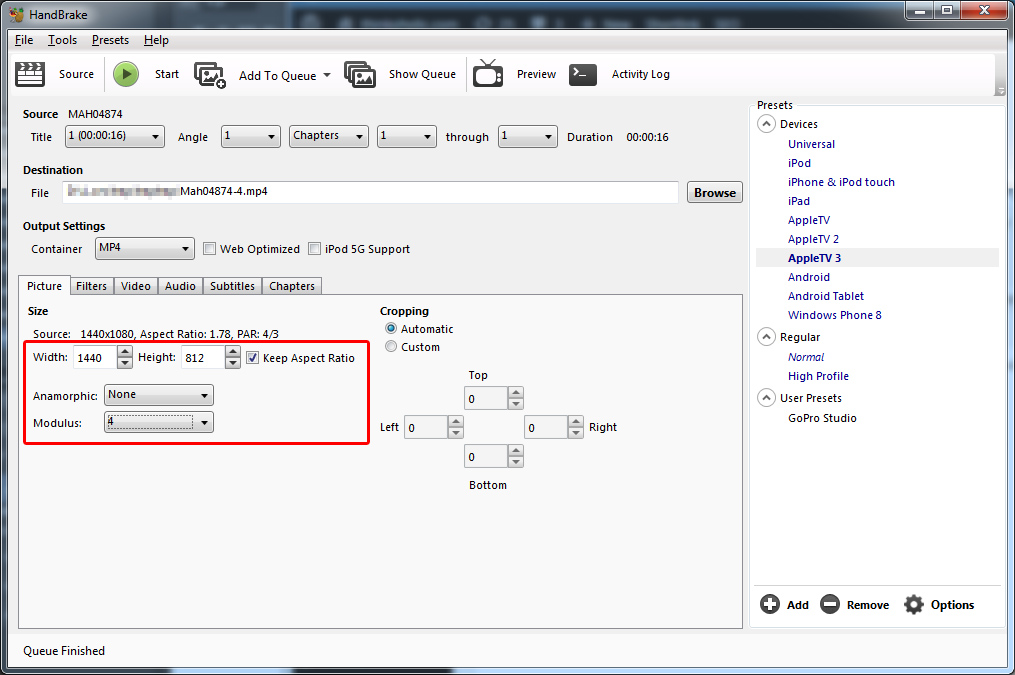The width and height of the screenshot is (1015, 675).
Task: Collapse the Devices presets group
Action: [x=766, y=124]
